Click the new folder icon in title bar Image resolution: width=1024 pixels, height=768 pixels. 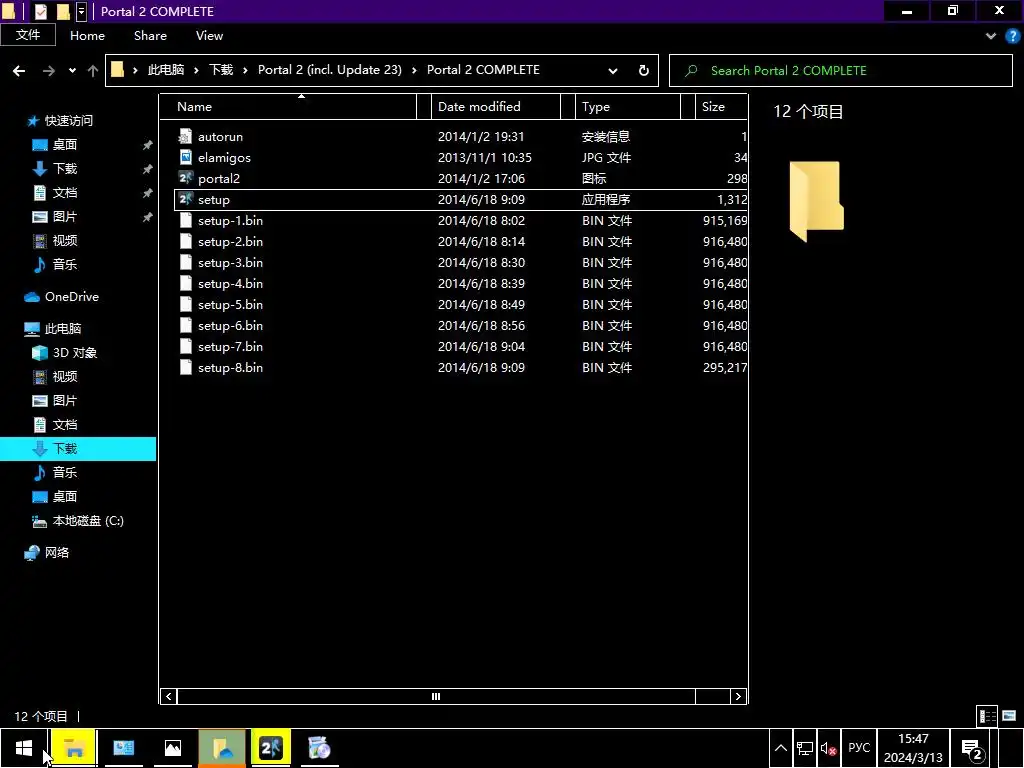[63, 11]
